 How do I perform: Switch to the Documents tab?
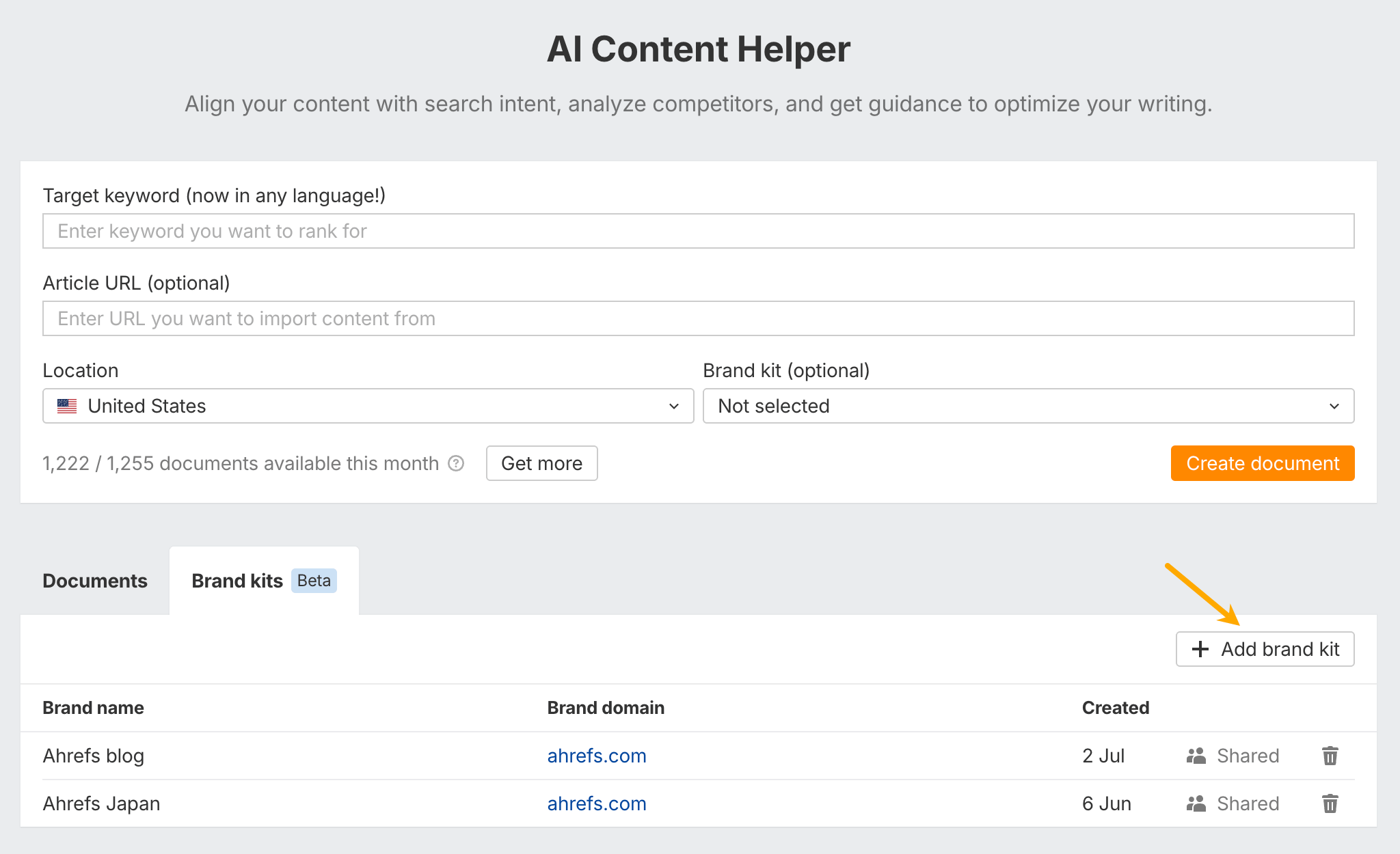[95, 581]
